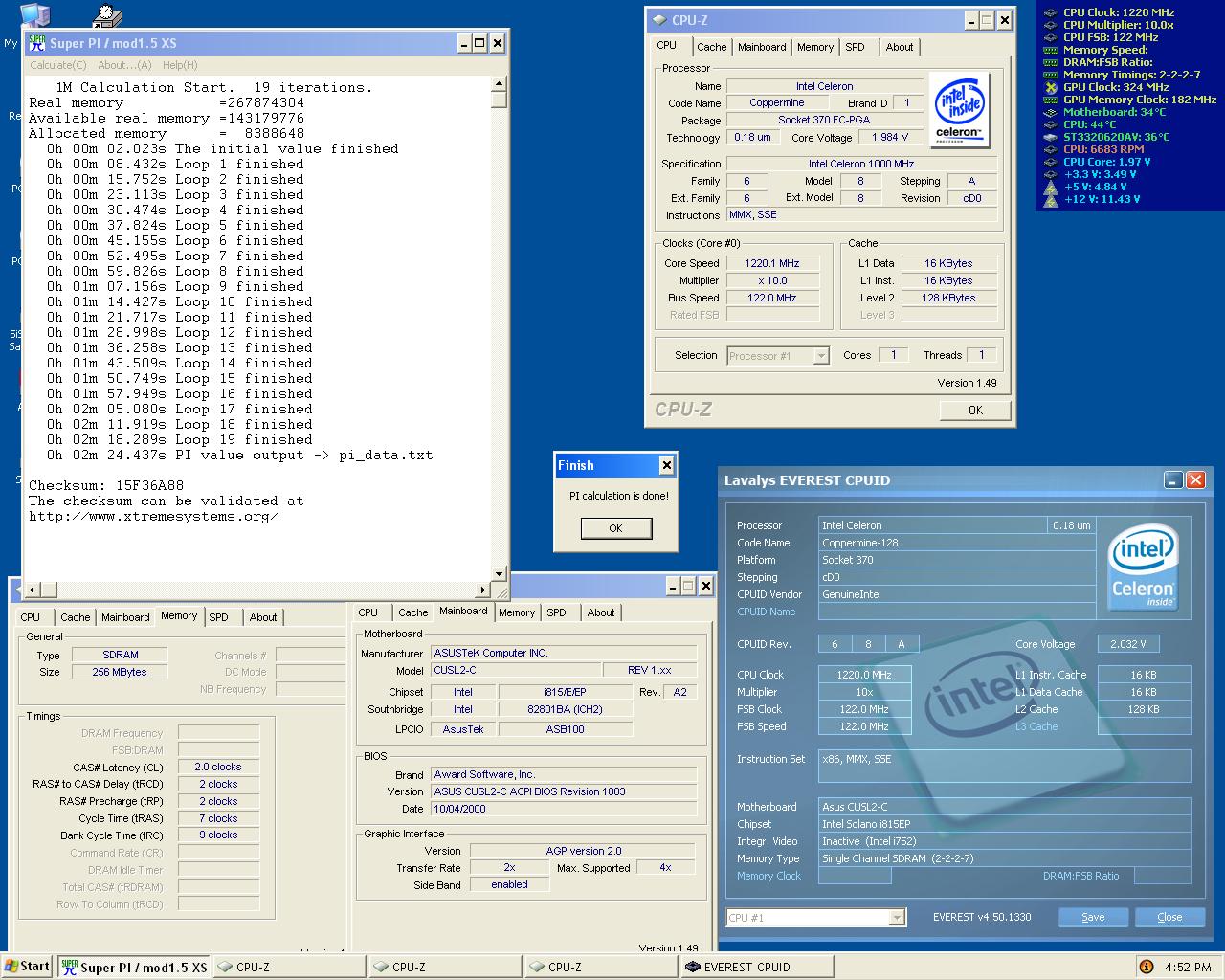Click Close button in EVEREST CPUID

[1169, 917]
